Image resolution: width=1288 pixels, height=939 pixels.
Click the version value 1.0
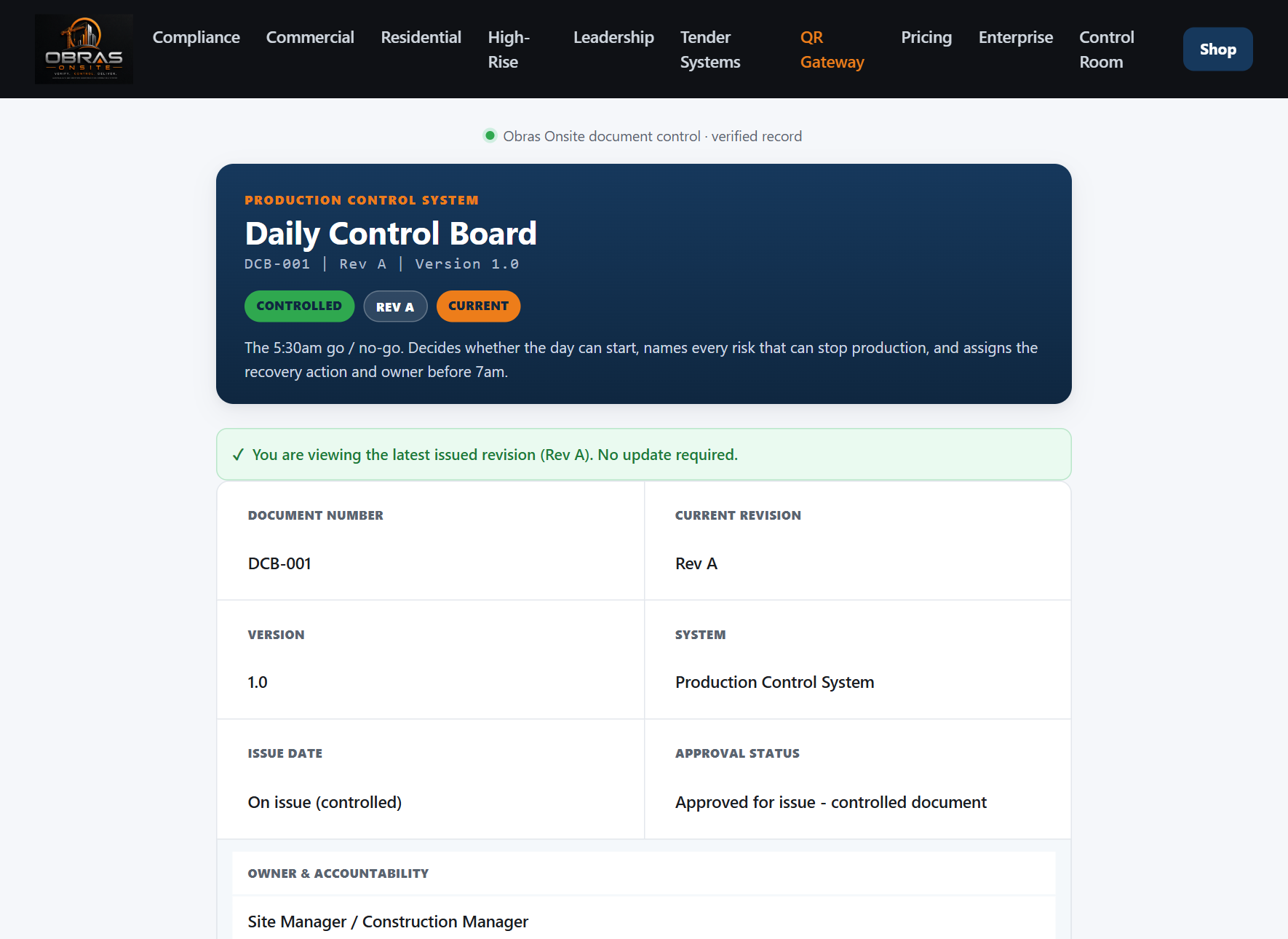[258, 682]
